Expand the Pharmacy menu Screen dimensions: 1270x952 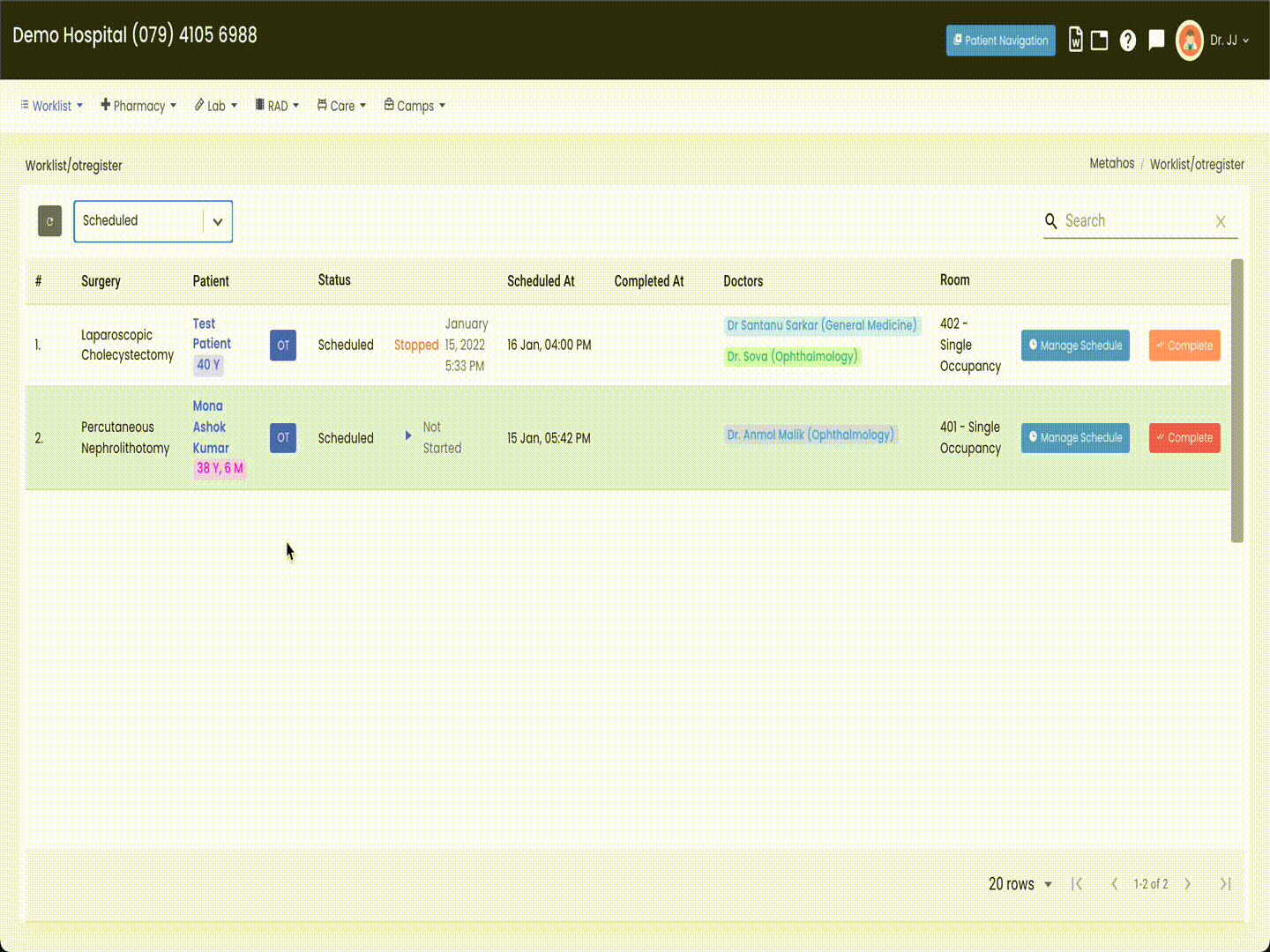(138, 106)
